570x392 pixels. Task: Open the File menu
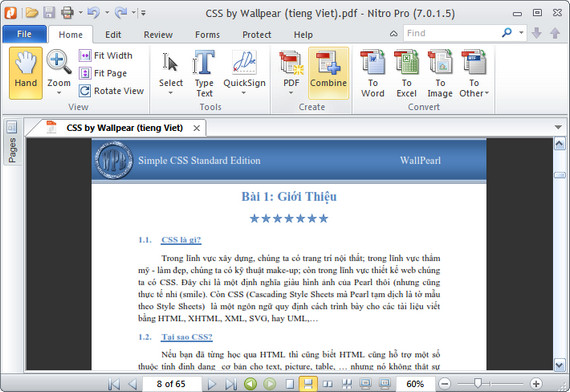pos(24,34)
